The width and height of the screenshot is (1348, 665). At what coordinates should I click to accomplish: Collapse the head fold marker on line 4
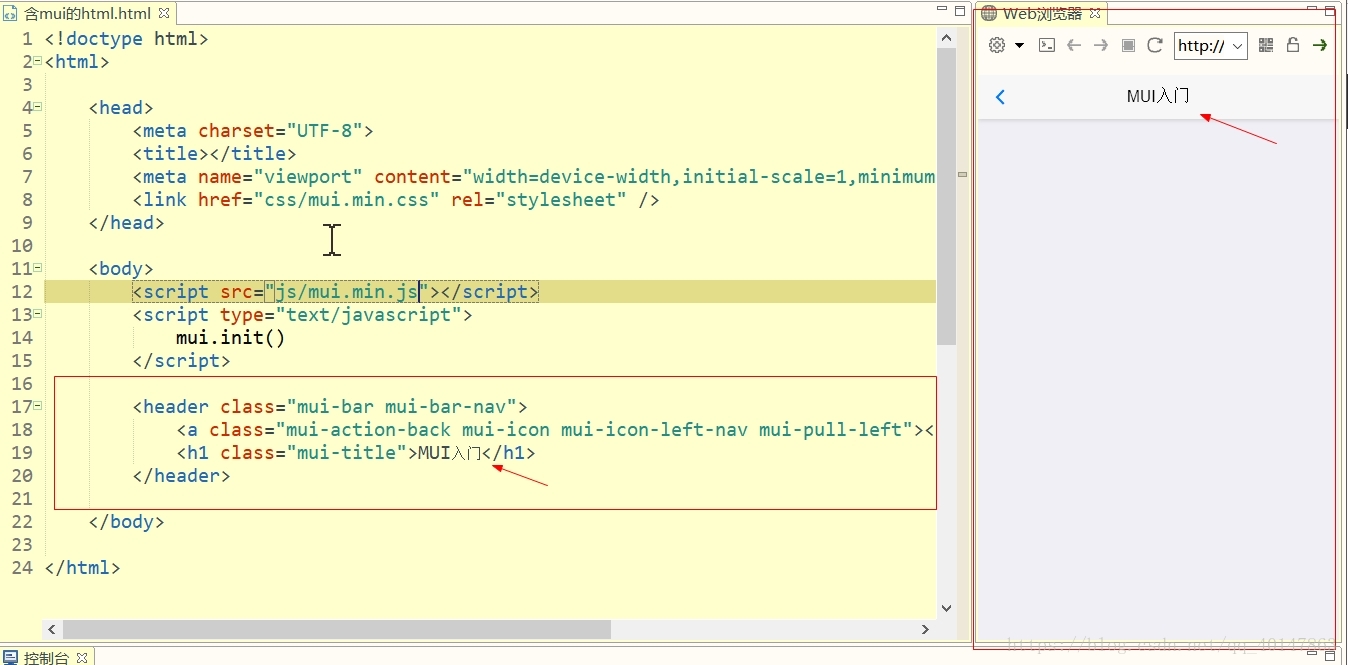pyautogui.click(x=37, y=105)
